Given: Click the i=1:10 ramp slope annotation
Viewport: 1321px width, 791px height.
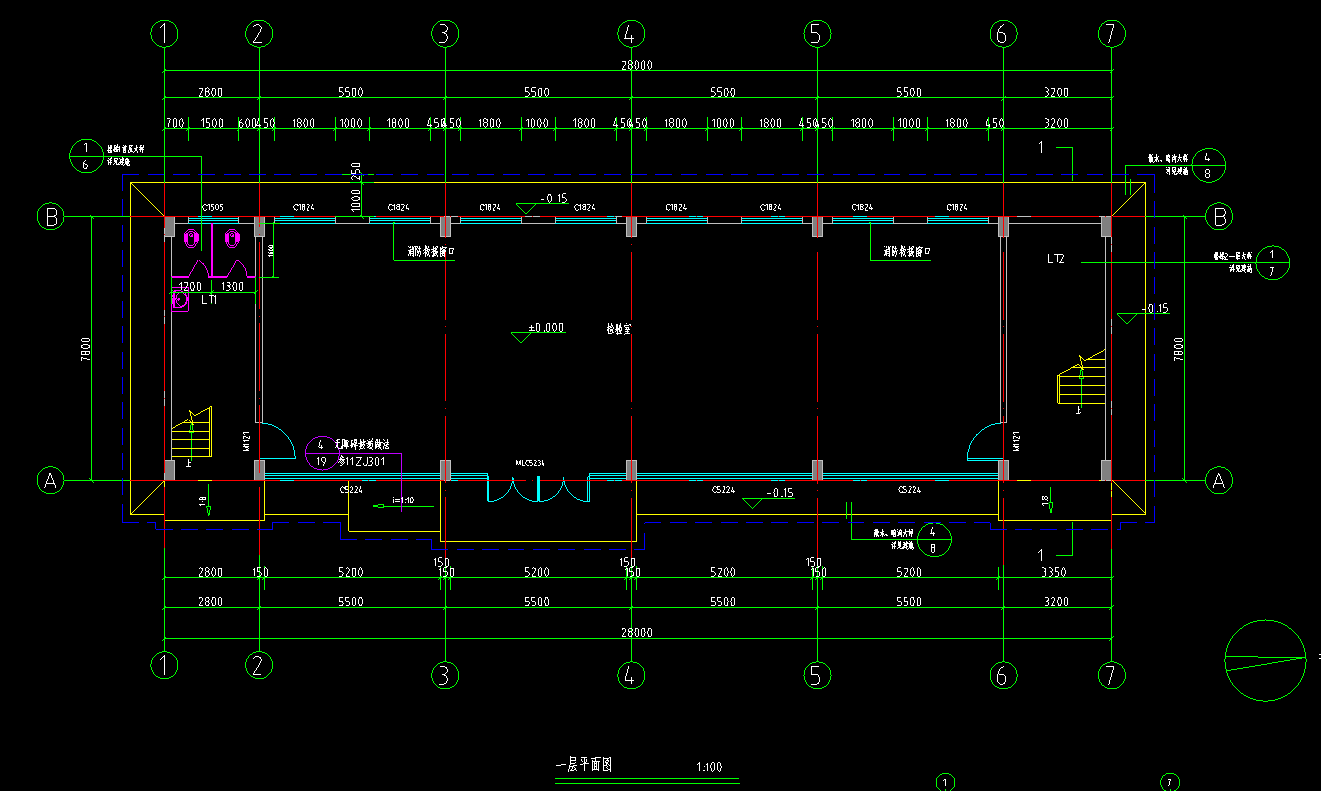Looking at the screenshot, I should (403, 500).
